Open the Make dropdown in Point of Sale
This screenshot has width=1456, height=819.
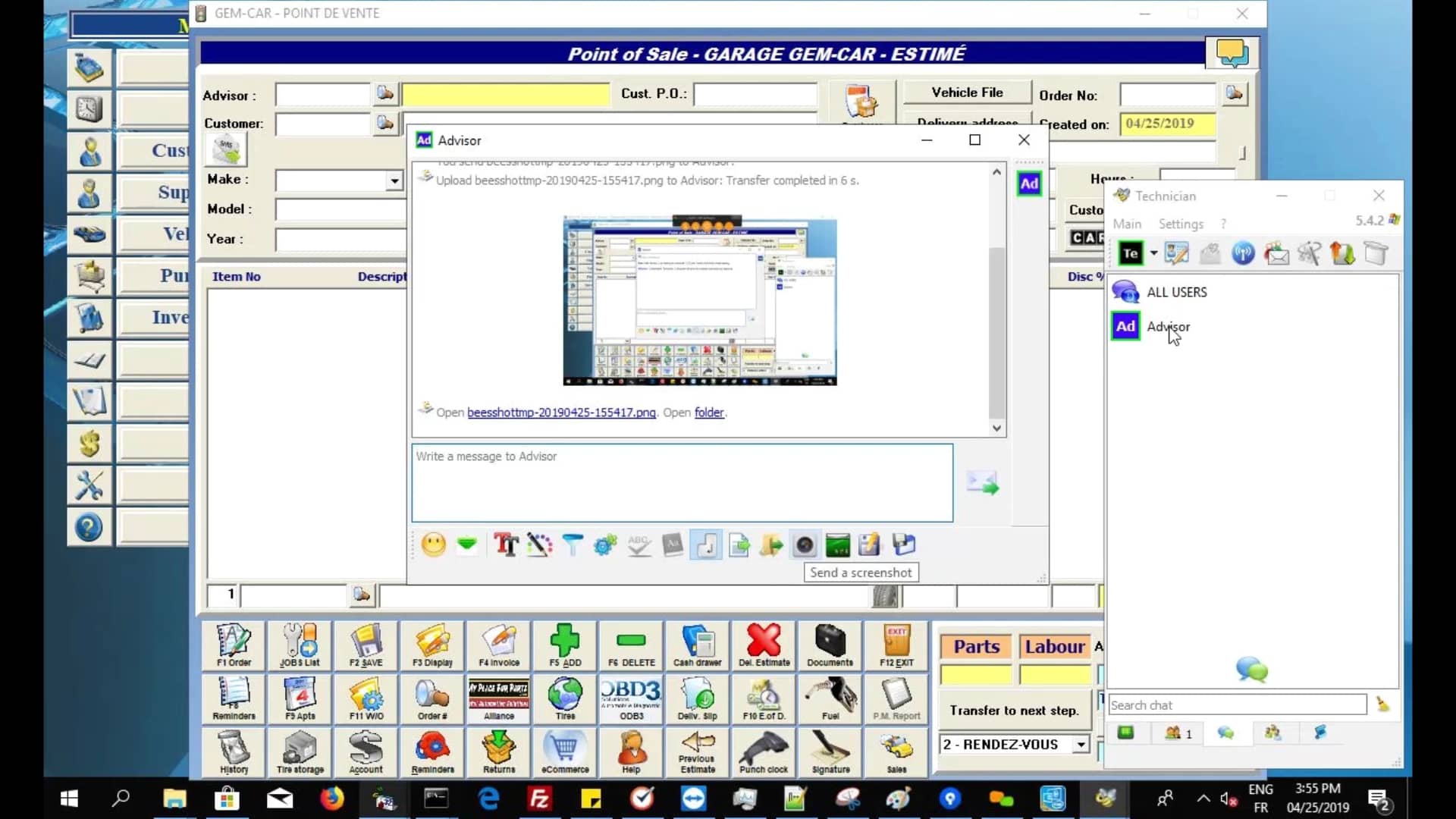click(x=394, y=180)
